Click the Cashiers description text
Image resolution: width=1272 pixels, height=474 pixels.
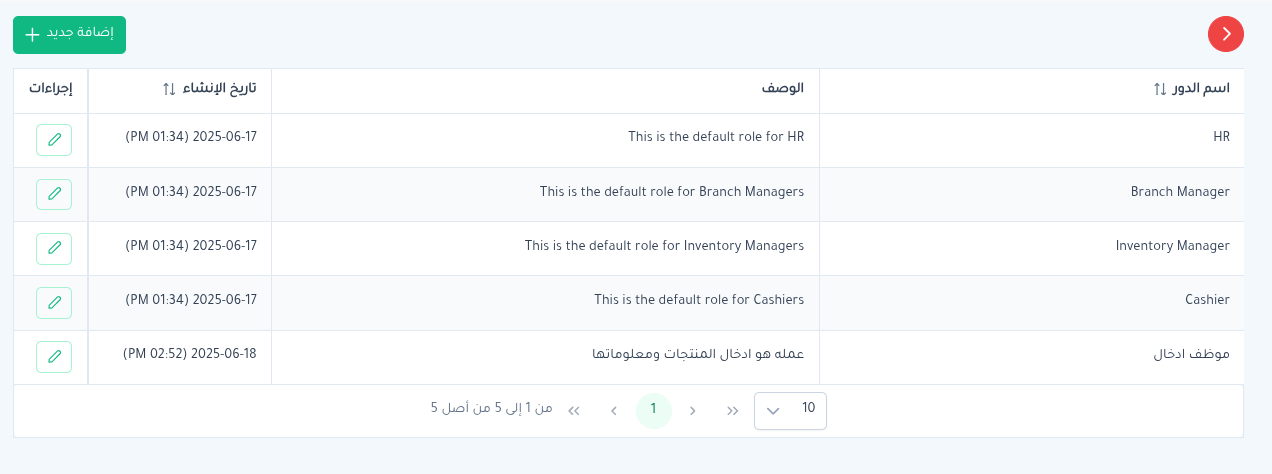[698, 299]
